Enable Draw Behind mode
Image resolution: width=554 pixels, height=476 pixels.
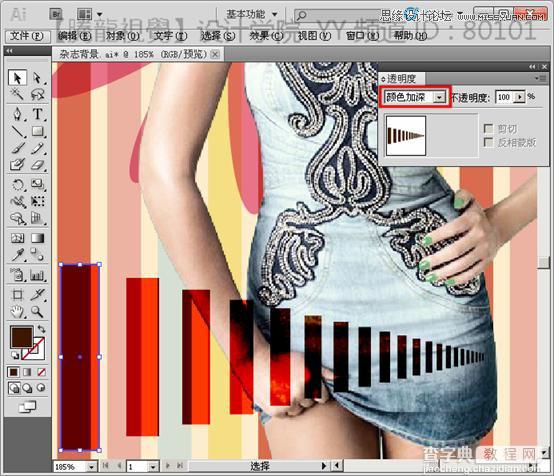point(27,388)
